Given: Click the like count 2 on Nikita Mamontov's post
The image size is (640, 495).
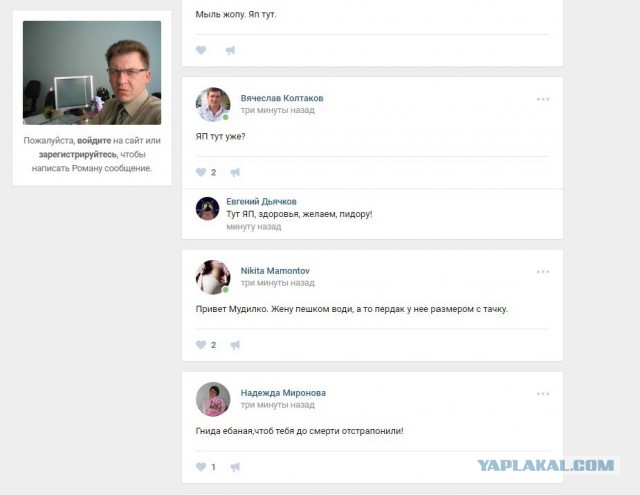Looking at the screenshot, I should click(213, 345).
